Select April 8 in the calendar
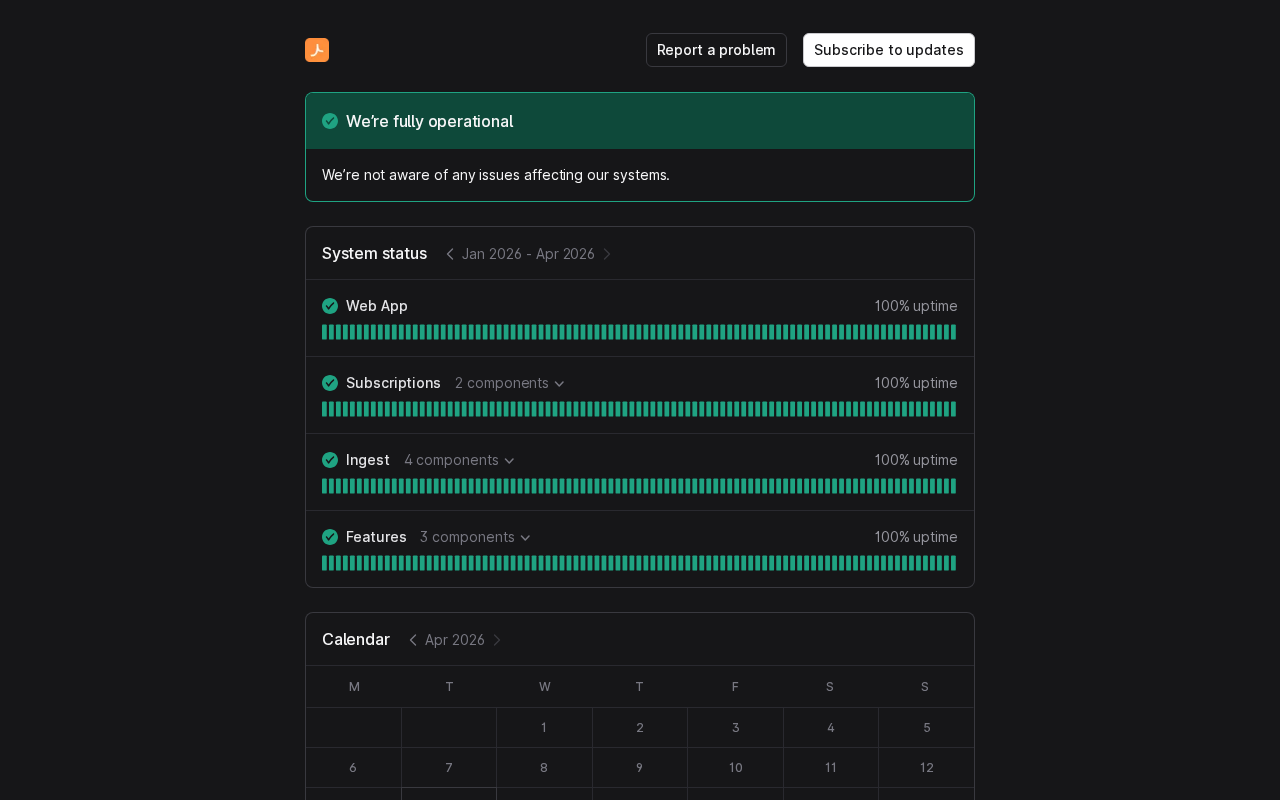 pyautogui.click(x=544, y=768)
